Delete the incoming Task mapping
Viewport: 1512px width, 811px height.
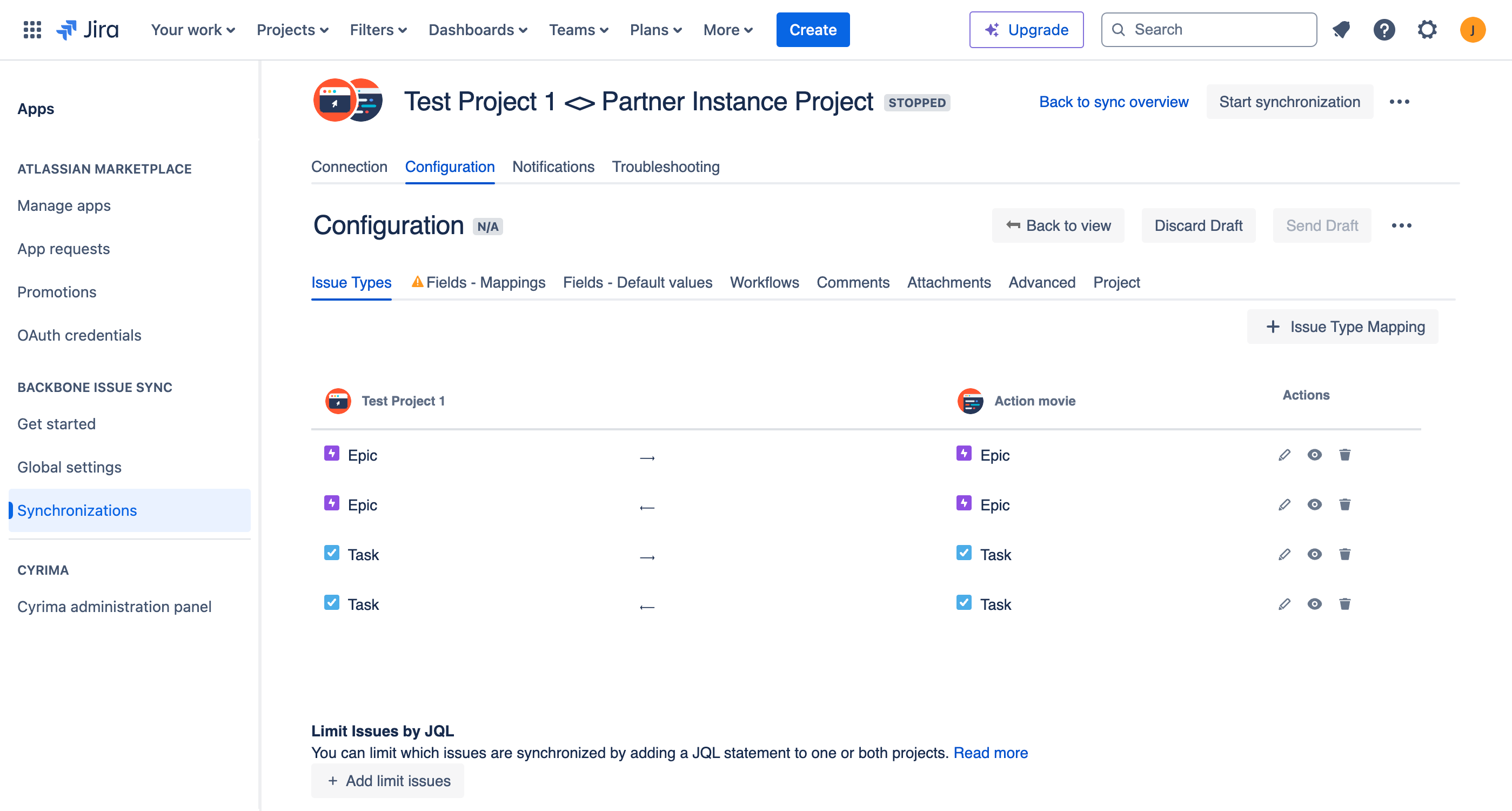click(1344, 604)
